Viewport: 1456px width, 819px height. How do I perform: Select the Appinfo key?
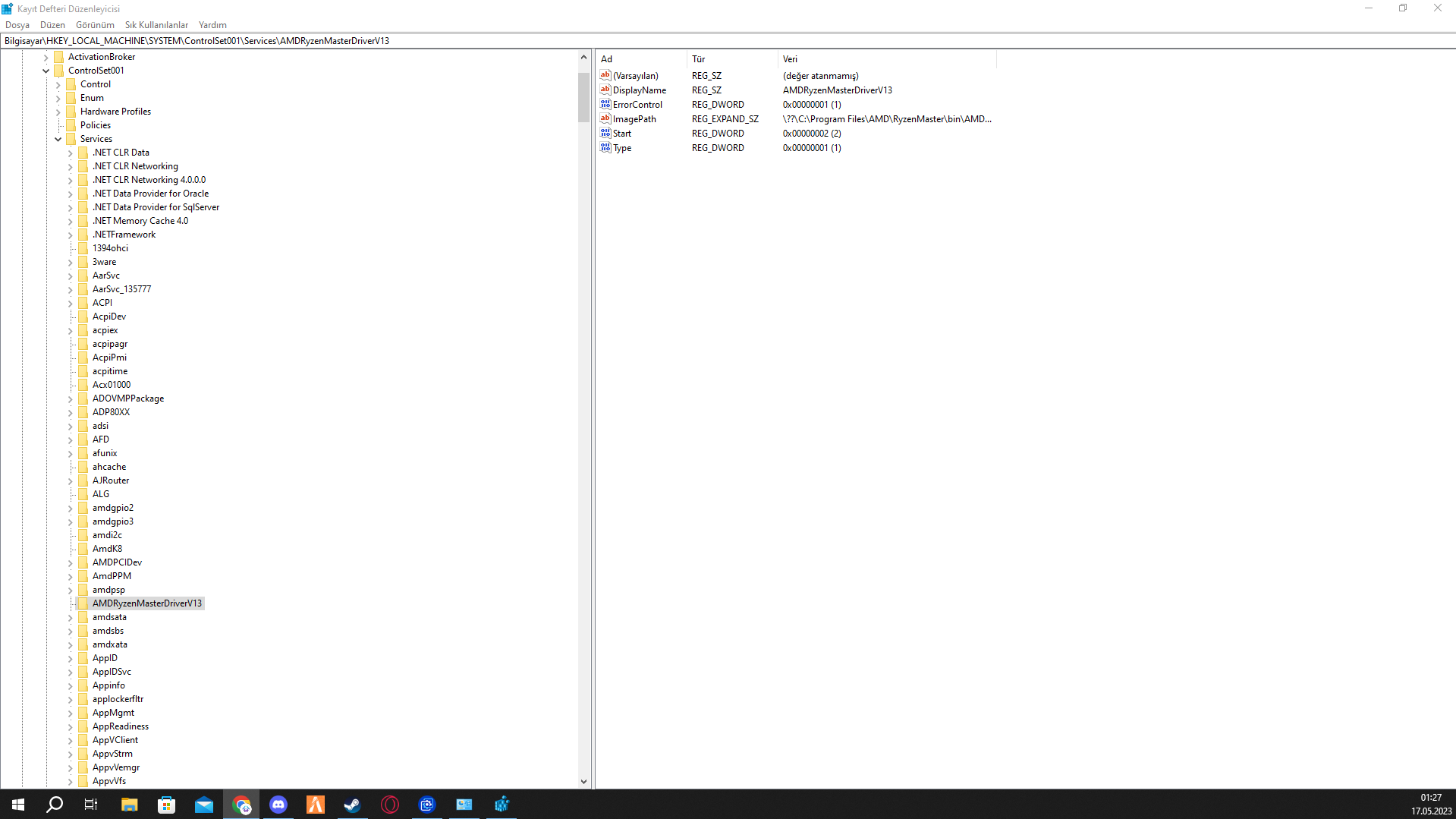(108, 685)
